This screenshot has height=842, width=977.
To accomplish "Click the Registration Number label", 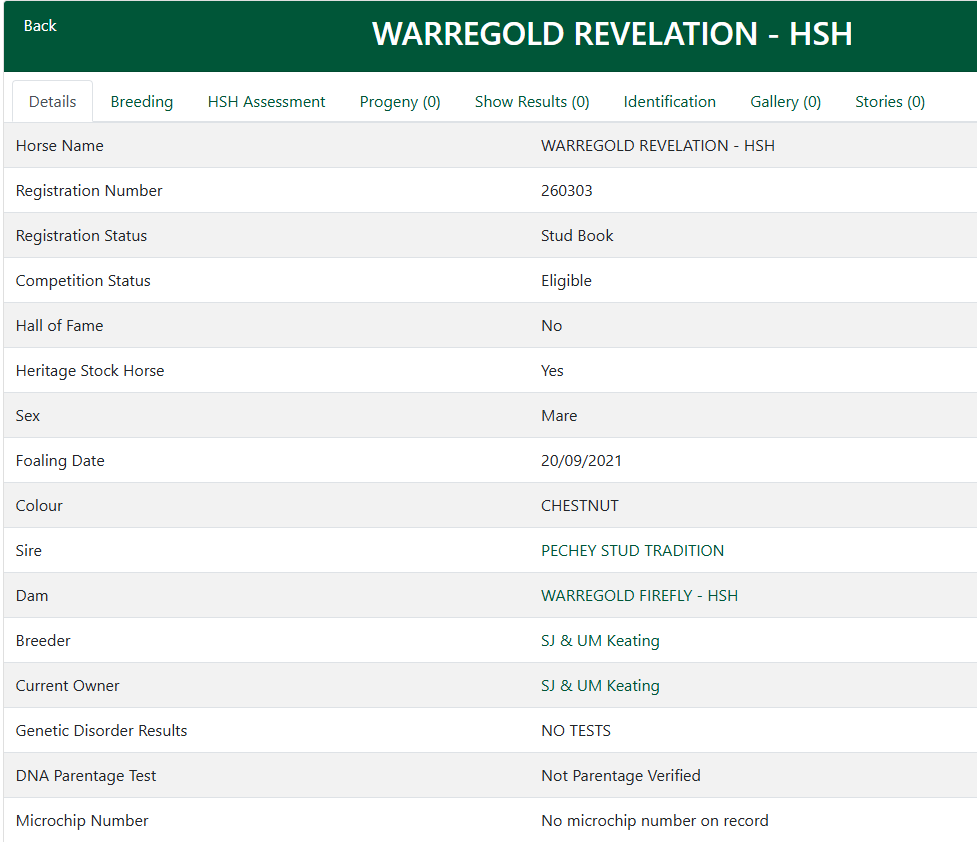I will click(x=88, y=190).
